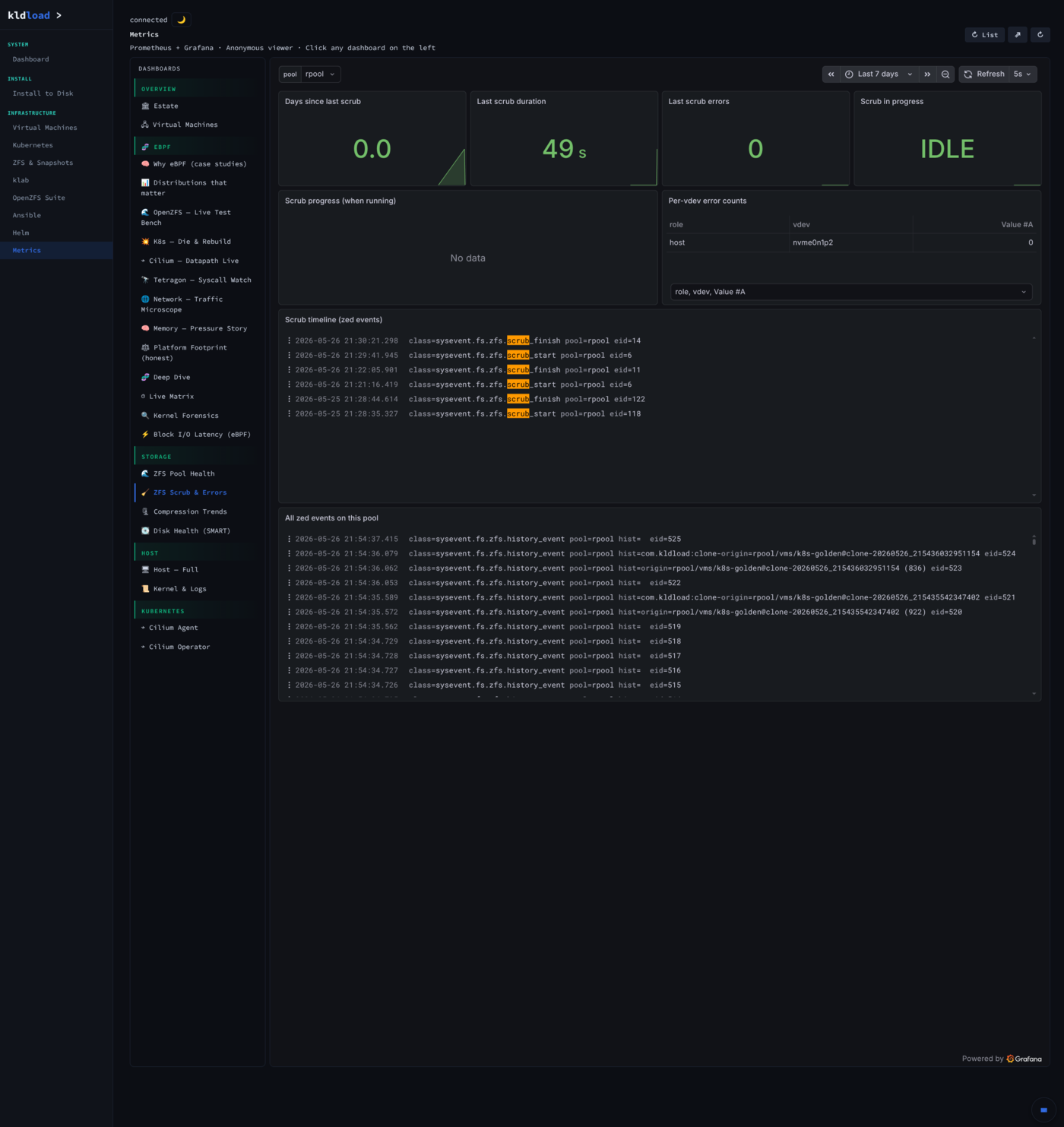
Task: Open OpenZFS – Live Test Bench dashboard
Action: (186, 217)
